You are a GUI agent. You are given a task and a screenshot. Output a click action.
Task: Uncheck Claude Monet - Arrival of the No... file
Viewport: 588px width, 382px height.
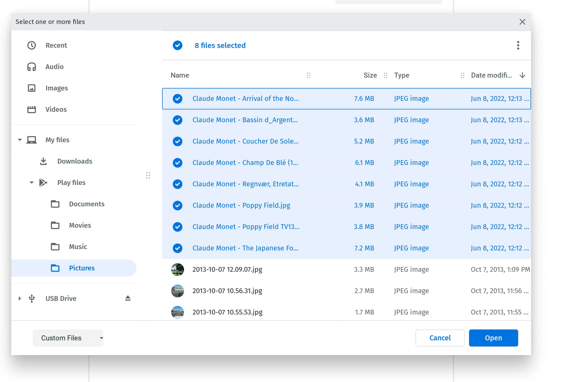point(177,99)
